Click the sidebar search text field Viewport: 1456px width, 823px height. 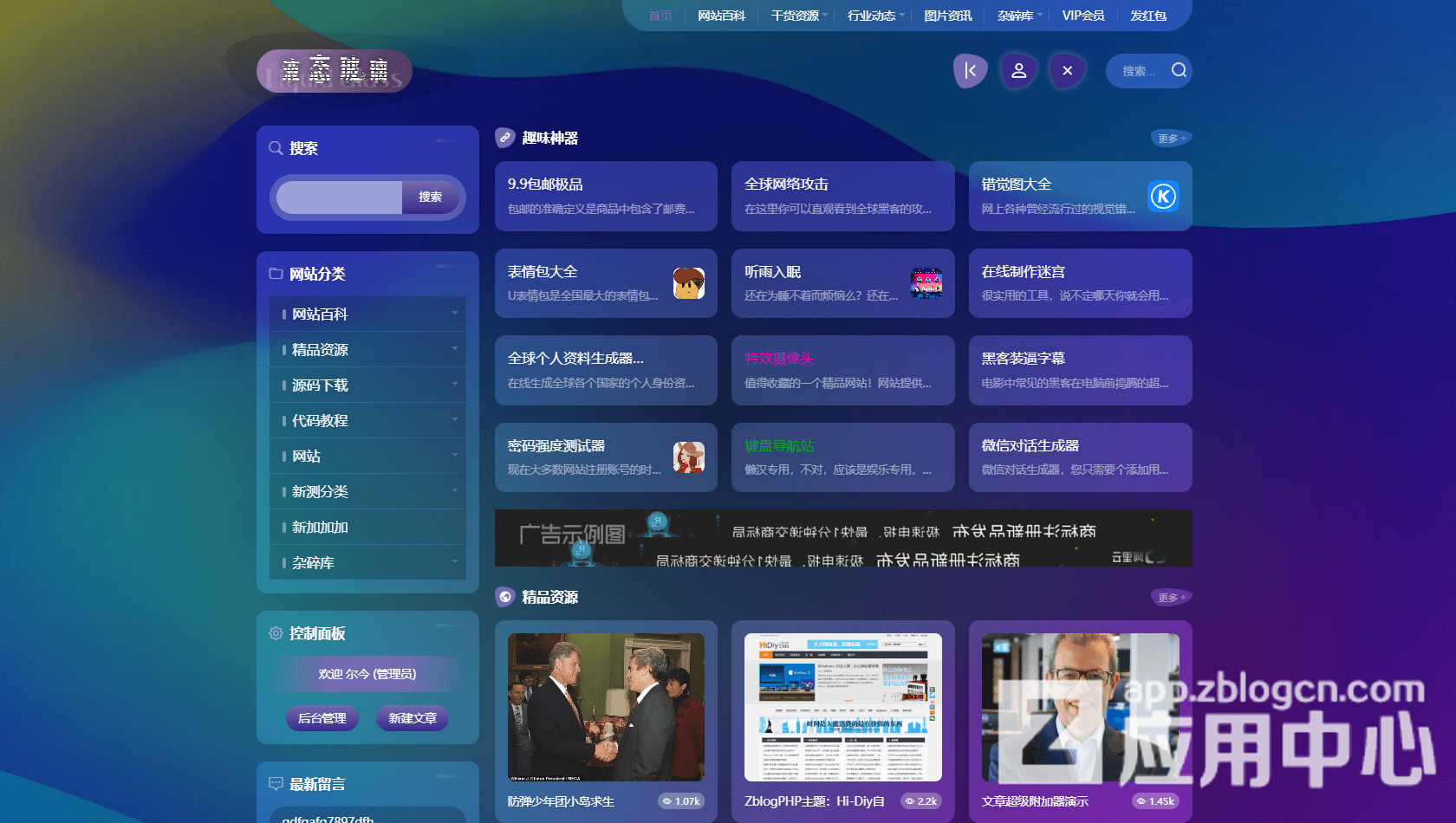coord(339,197)
